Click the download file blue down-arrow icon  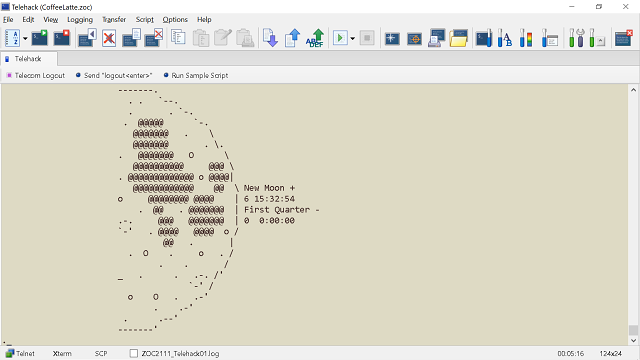(x=270, y=38)
